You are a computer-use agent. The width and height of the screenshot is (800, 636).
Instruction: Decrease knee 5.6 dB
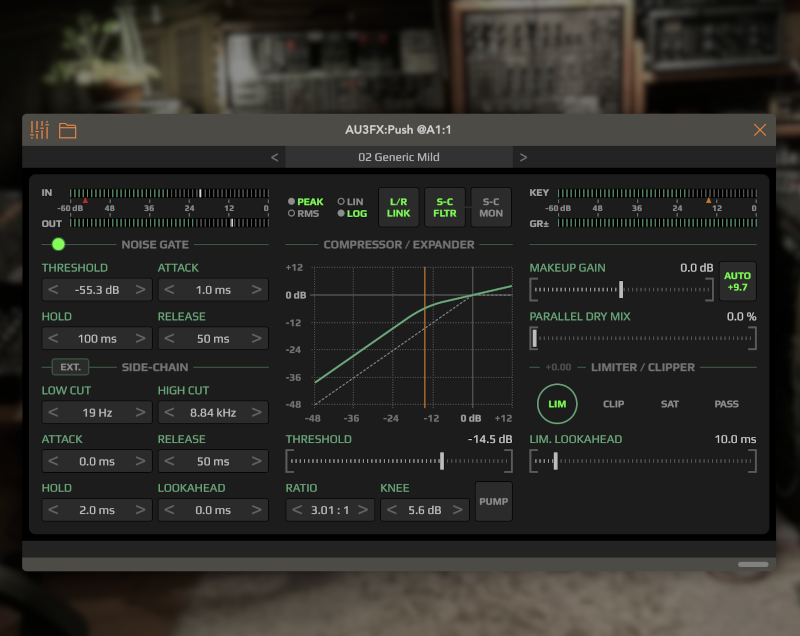pos(392,510)
